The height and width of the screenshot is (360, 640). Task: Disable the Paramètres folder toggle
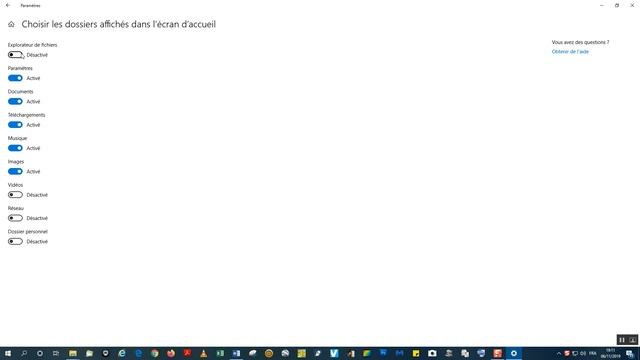click(x=15, y=78)
